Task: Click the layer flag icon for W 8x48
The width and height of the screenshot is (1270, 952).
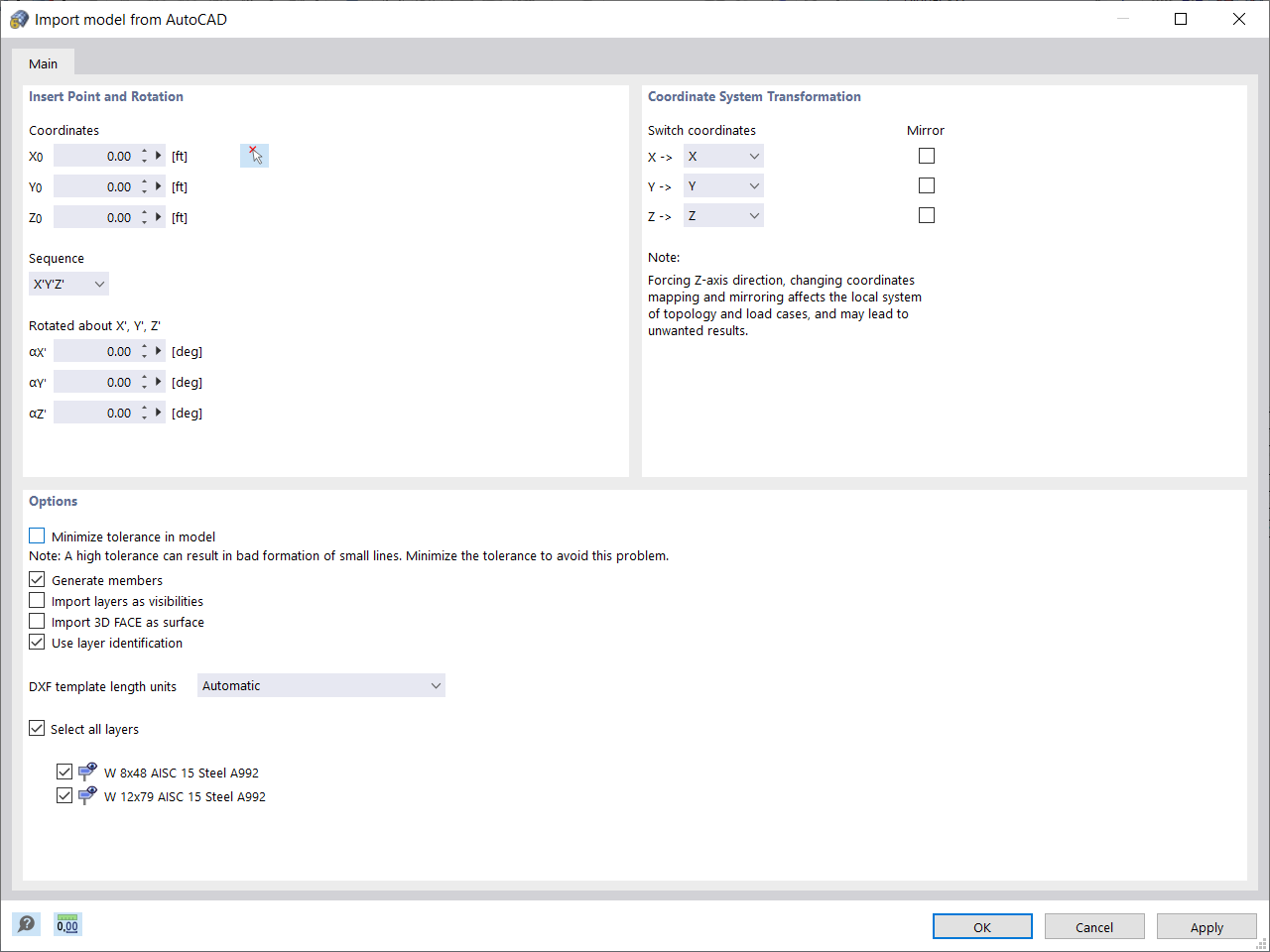Action: (x=87, y=771)
